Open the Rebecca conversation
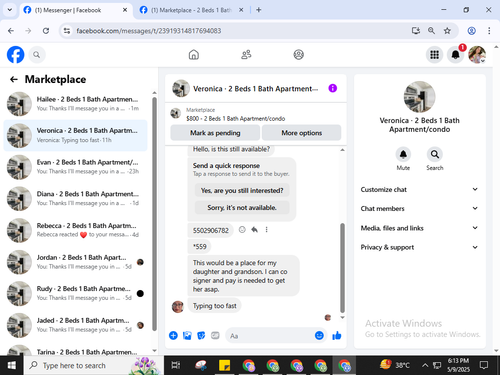 (x=75, y=230)
